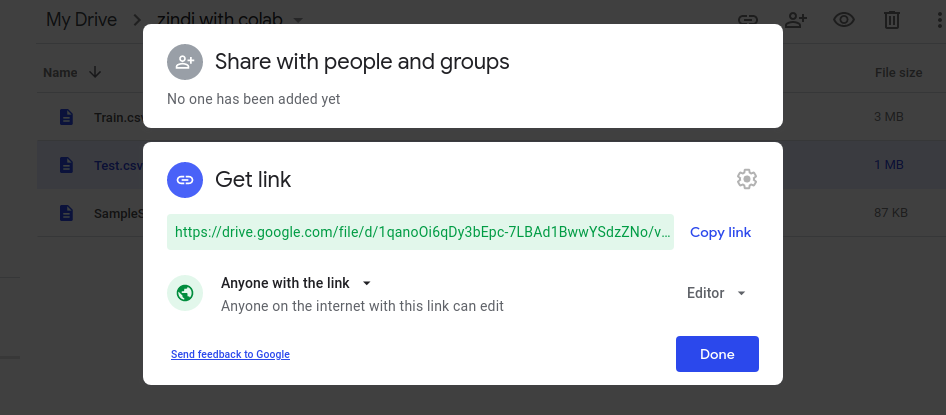The width and height of the screenshot is (946, 415).
Task: Open Send feedback to Google link
Action: (230, 354)
